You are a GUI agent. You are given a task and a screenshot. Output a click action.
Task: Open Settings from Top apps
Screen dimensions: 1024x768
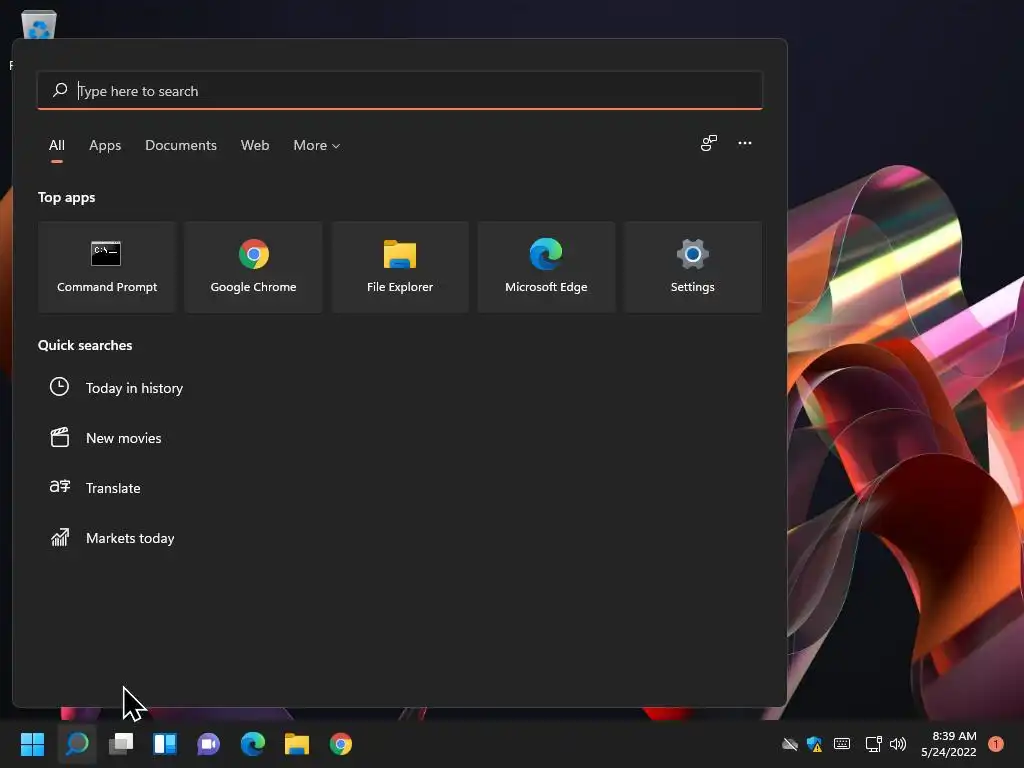pyautogui.click(x=692, y=266)
